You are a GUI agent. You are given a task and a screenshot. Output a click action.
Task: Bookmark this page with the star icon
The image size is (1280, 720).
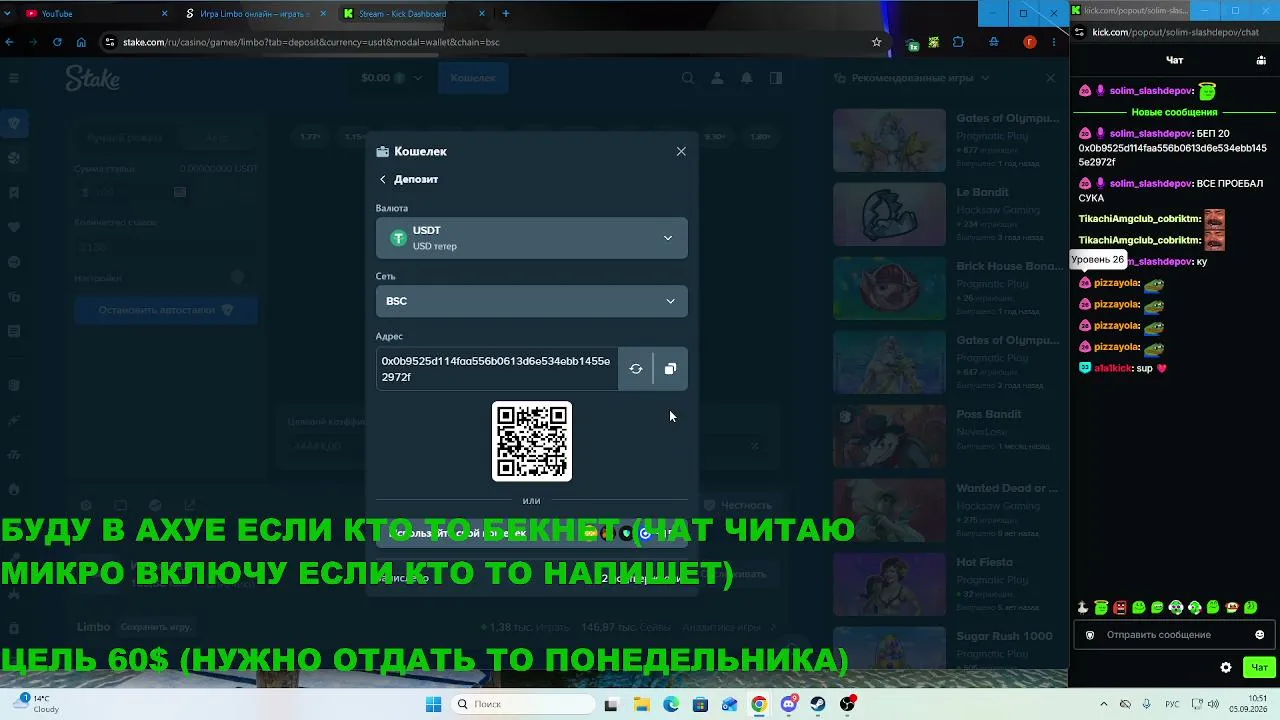pyautogui.click(x=877, y=42)
